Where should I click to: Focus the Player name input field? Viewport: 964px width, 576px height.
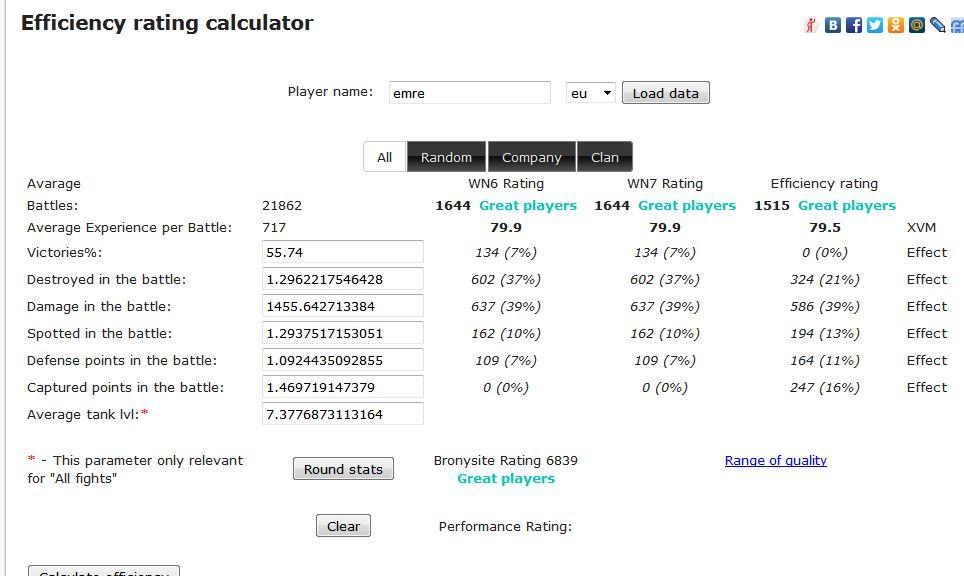470,93
